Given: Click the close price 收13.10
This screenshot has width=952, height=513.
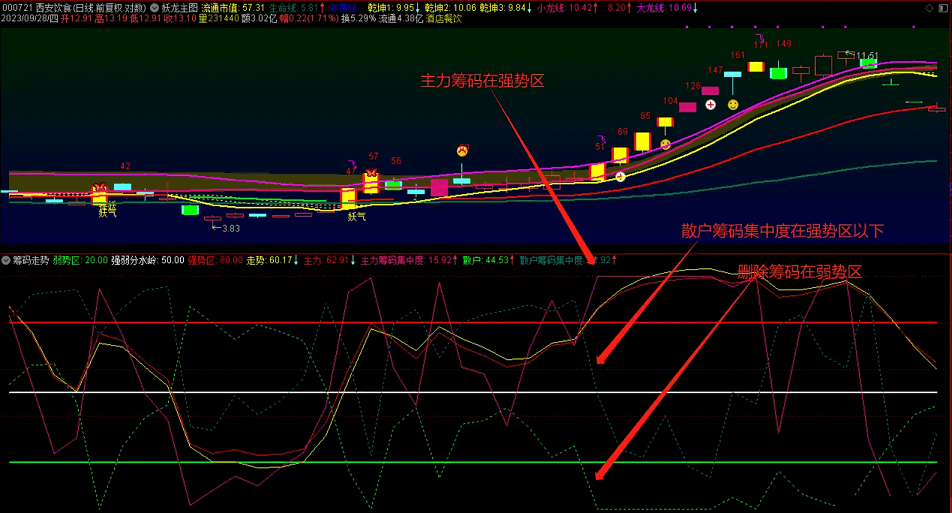Looking at the screenshot, I should point(180,19).
